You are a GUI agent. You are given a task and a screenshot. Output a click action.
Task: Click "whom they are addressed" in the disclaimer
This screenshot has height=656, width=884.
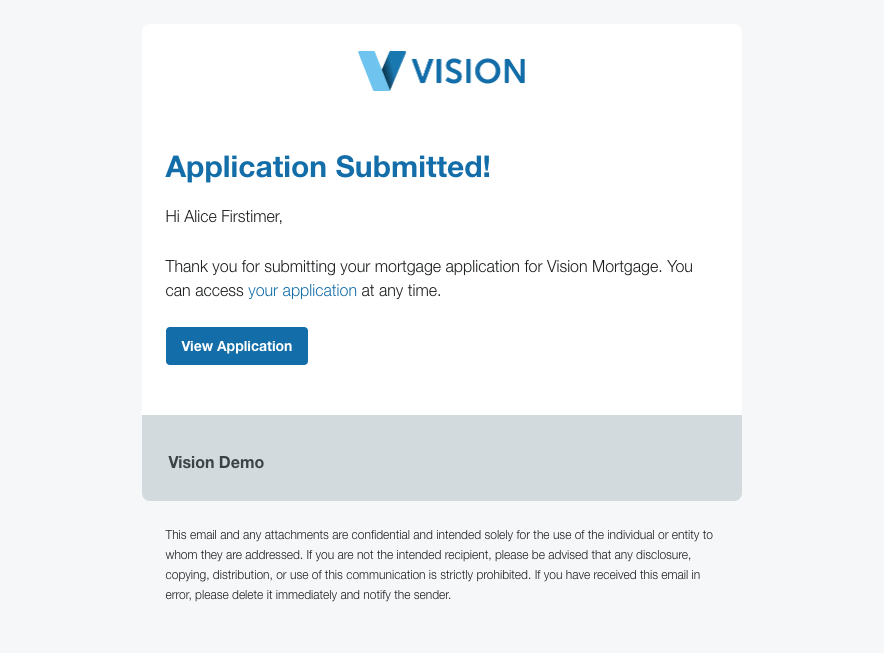click(x=233, y=555)
